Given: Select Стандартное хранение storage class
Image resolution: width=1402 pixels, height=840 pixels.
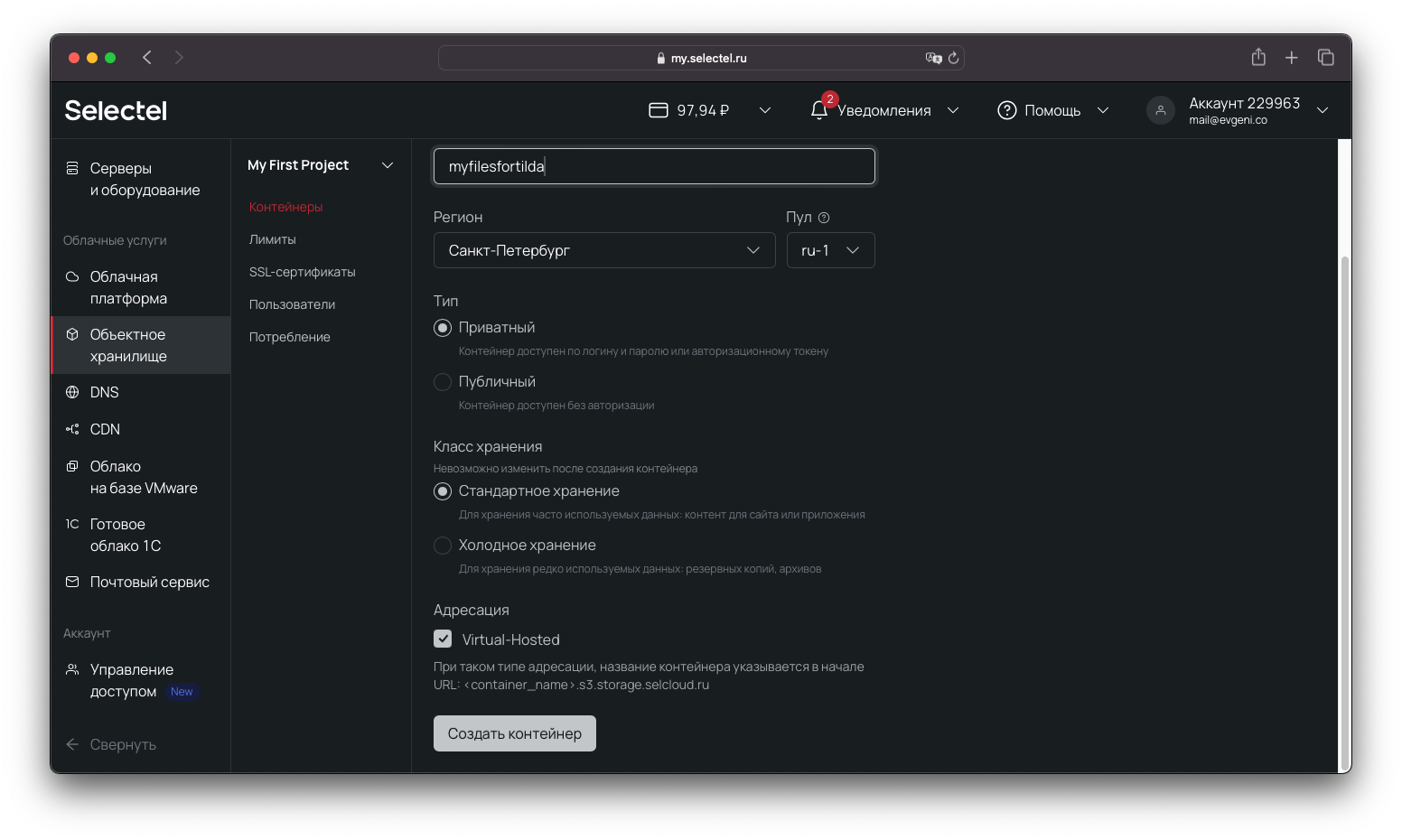Looking at the screenshot, I should 443,491.
